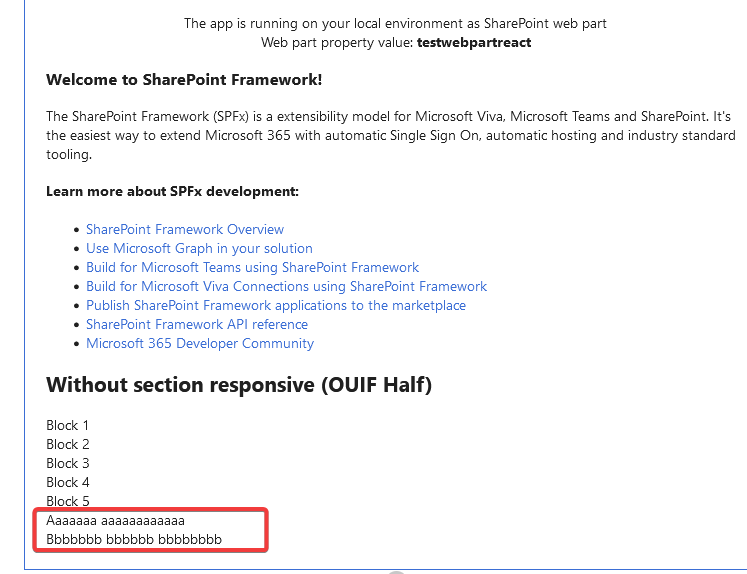This screenshot has height=574, width=747.
Task: Click the local environment description line
Action: pyautogui.click(x=395, y=23)
